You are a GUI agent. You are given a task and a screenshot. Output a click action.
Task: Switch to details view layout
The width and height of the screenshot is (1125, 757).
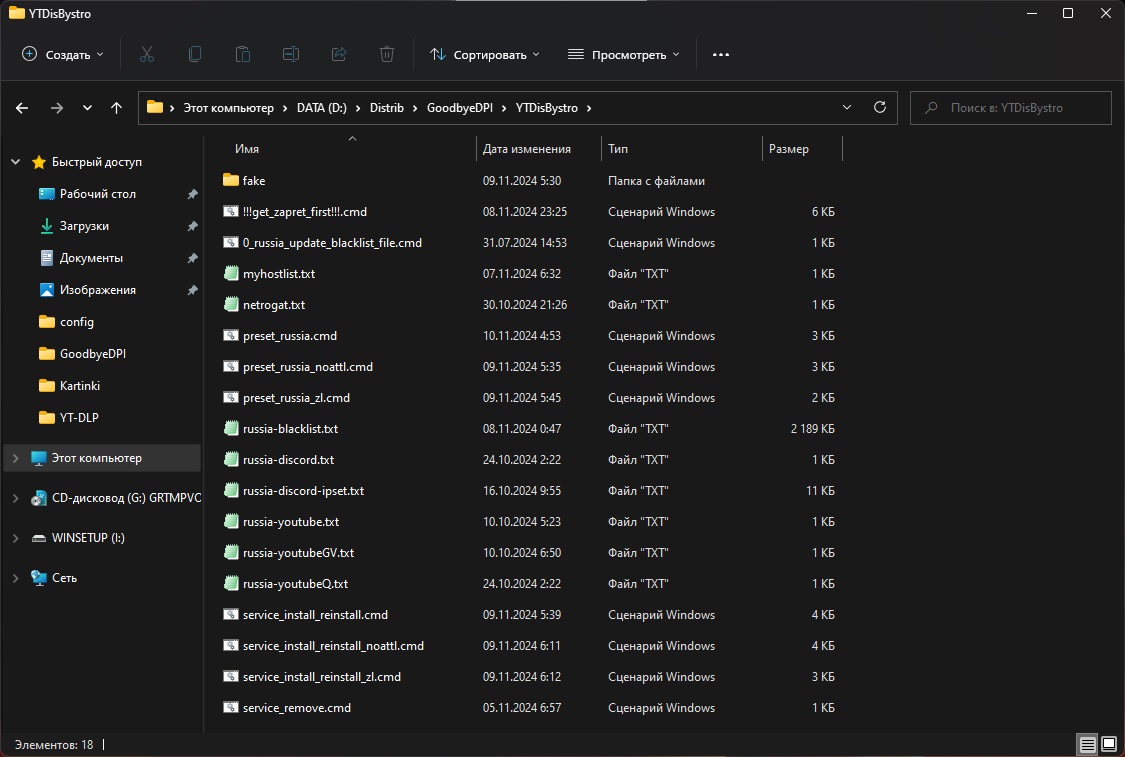click(1087, 745)
